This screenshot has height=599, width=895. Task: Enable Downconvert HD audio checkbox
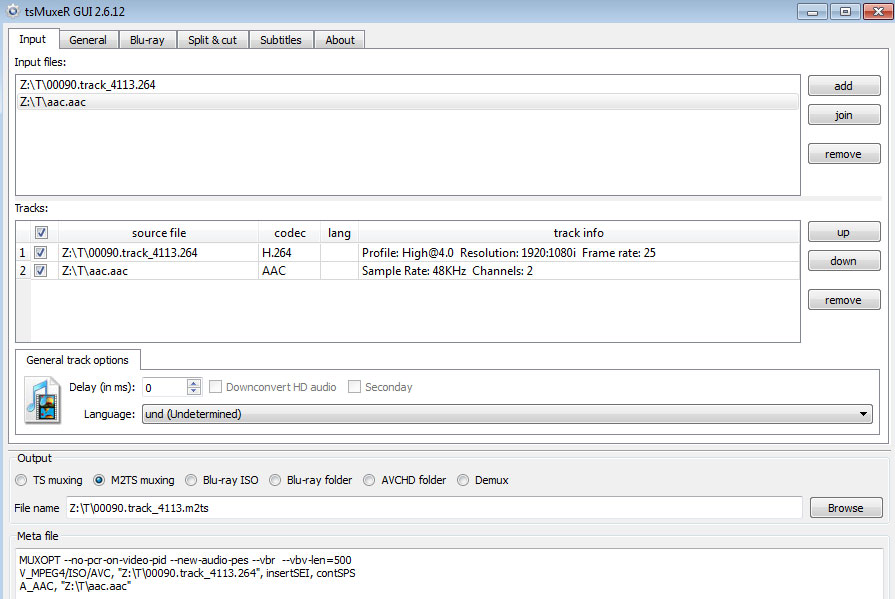click(215, 387)
